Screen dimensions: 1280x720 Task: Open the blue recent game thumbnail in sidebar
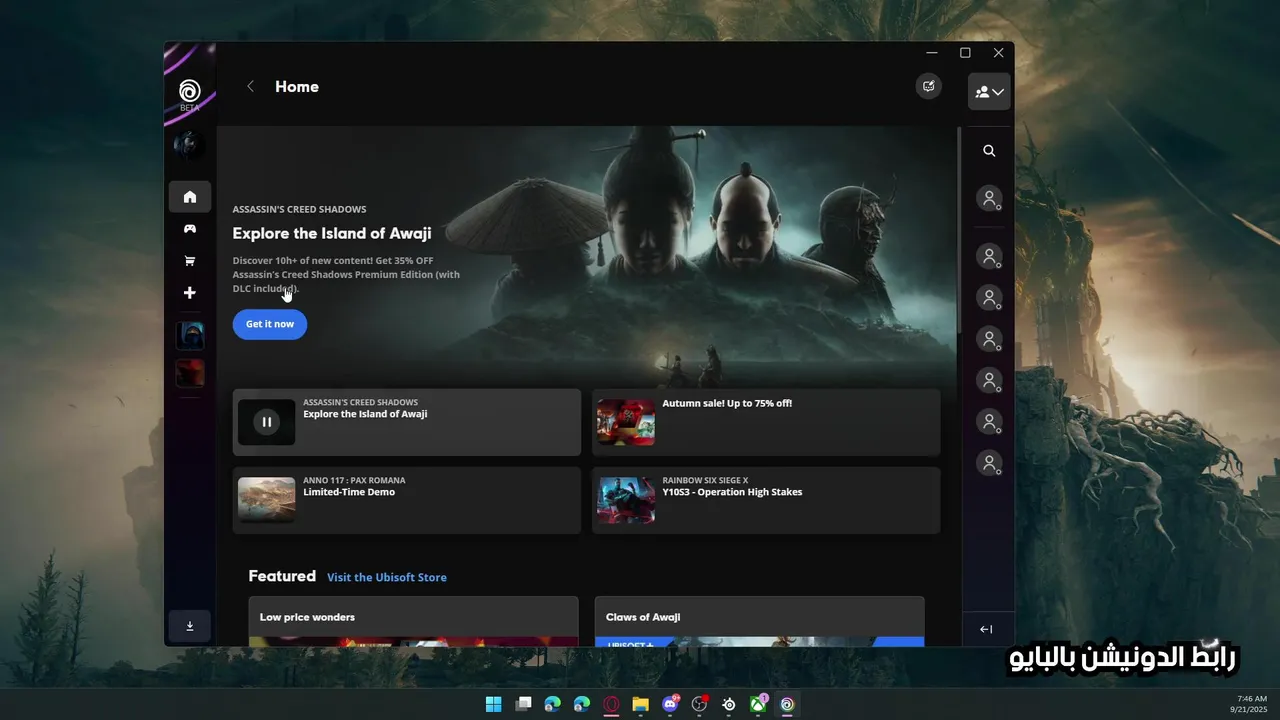point(190,336)
